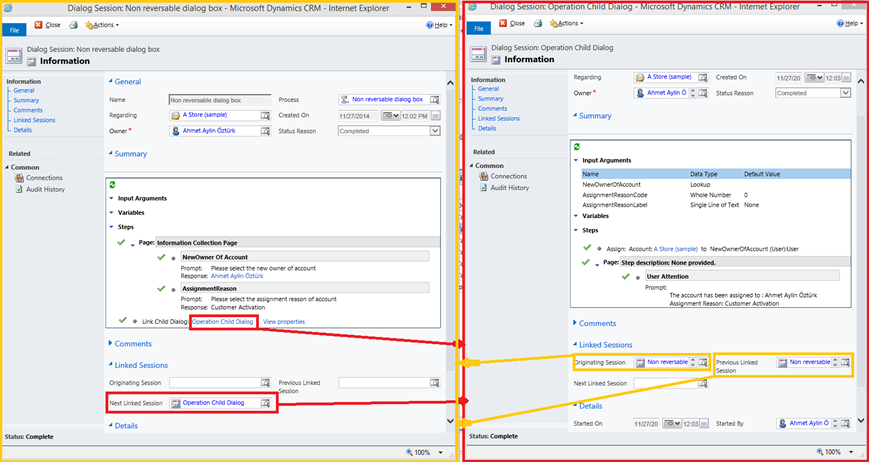Click the lookup icon in the left Regarding field
This screenshot has width=869, height=462.
click(265, 115)
